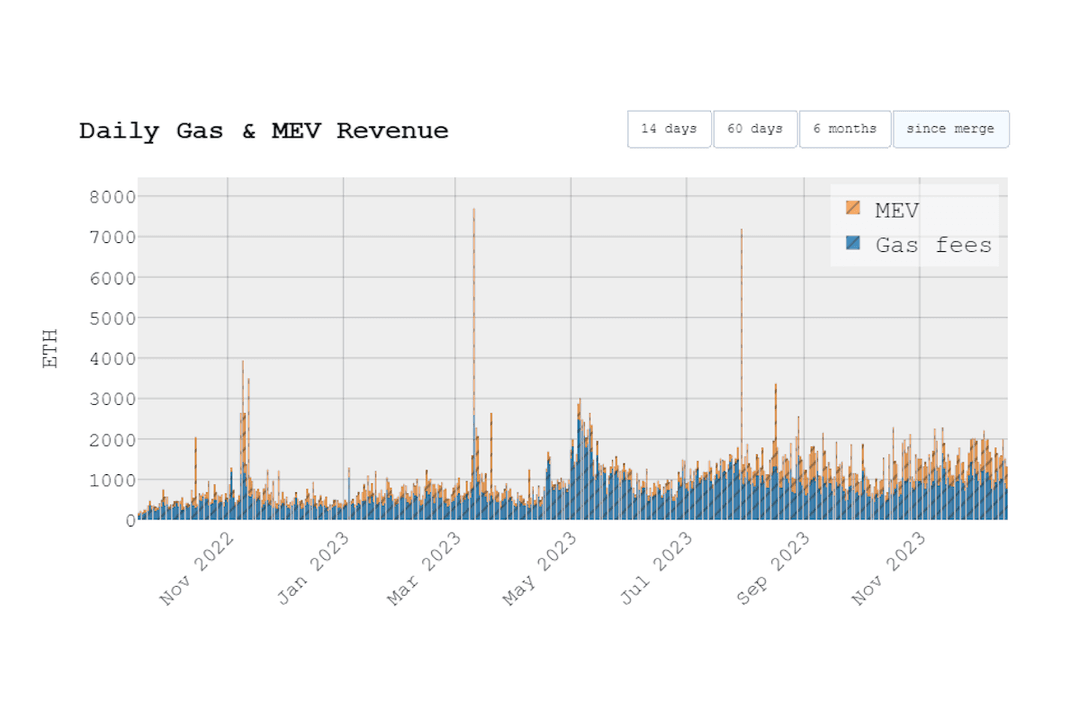
Task: Click the "Mar 2023" x-axis label
Action: pyautogui.click(x=425, y=569)
